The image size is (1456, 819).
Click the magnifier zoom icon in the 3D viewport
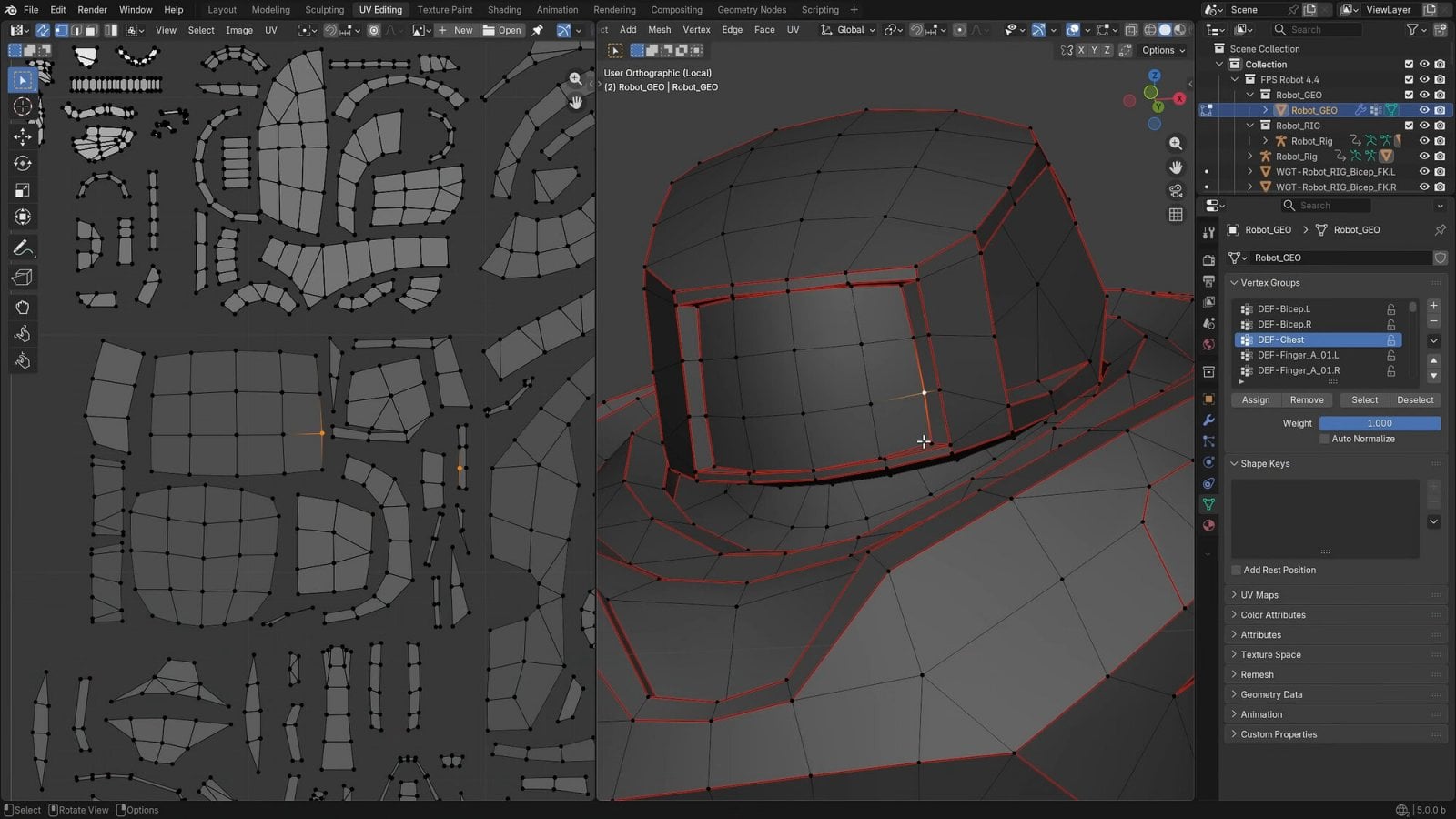1176,144
